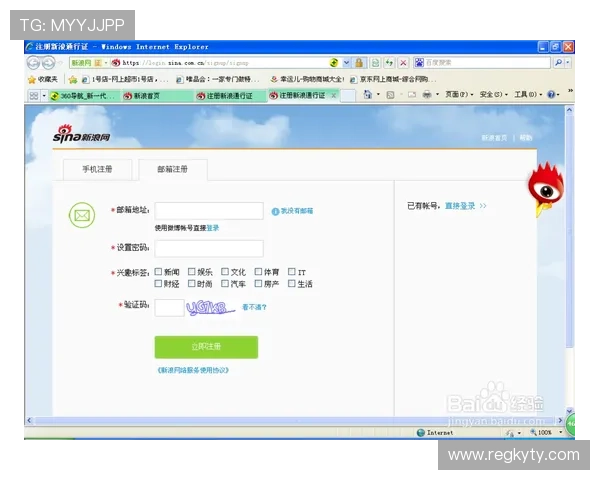Click the green 360 icon in address bar
Image resolution: width=600 pixels, height=480 pixels.
pyautogui.click(x=334, y=62)
